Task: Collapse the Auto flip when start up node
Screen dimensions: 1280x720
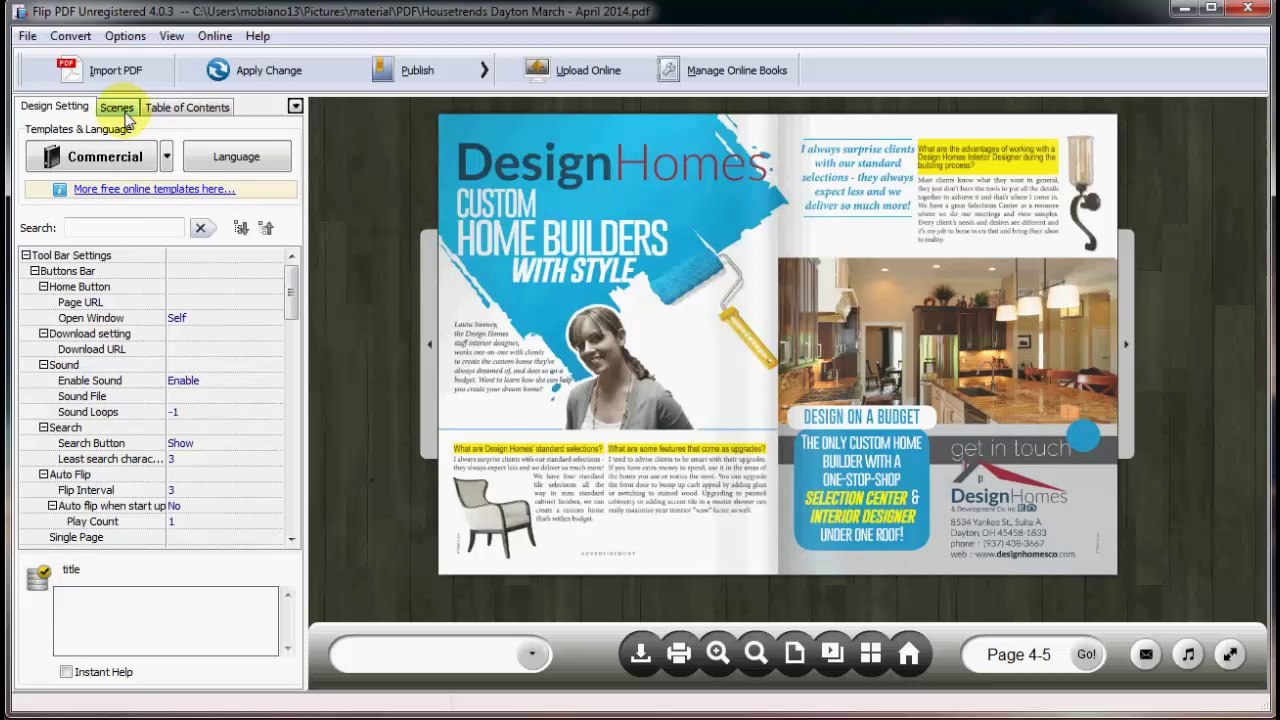Action: point(52,506)
